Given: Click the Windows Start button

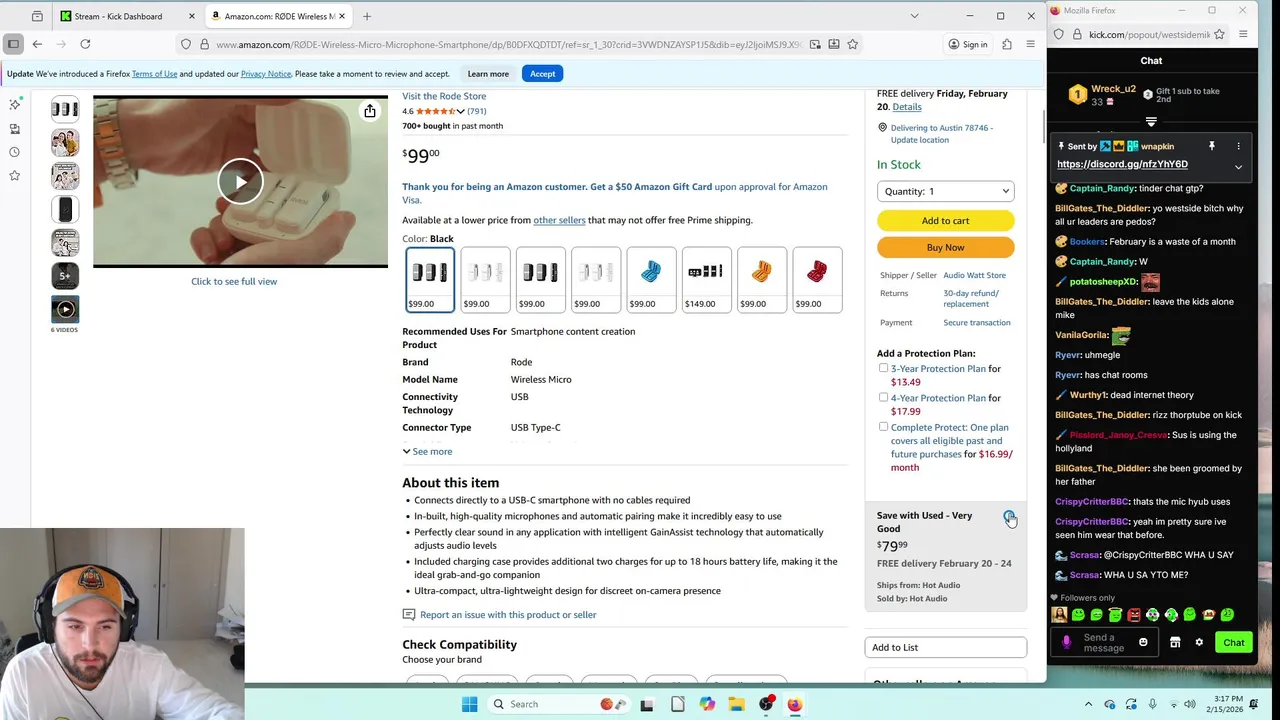Looking at the screenshot, I should point(470,704).
